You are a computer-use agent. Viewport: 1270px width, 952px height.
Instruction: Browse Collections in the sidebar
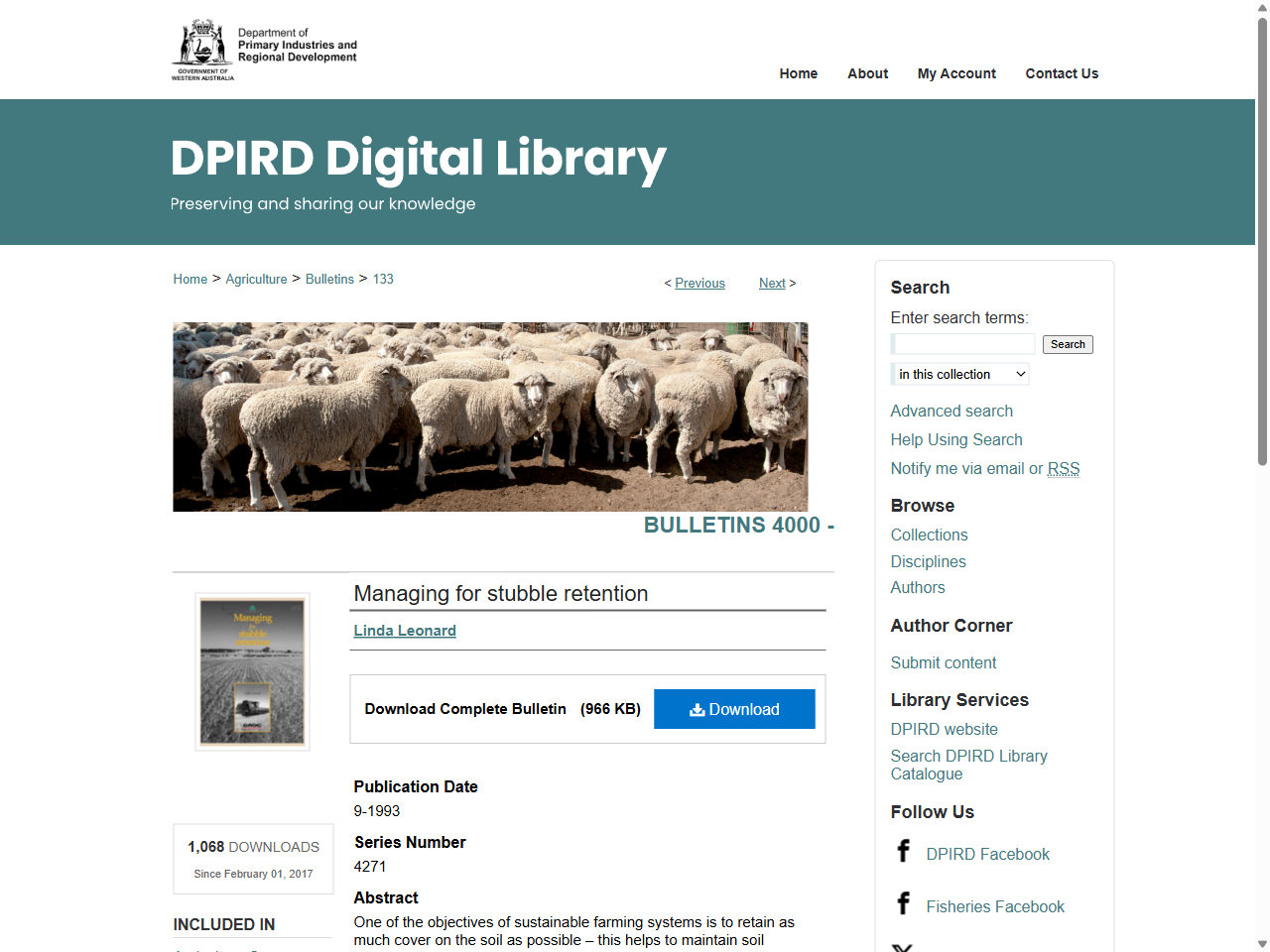929,535
